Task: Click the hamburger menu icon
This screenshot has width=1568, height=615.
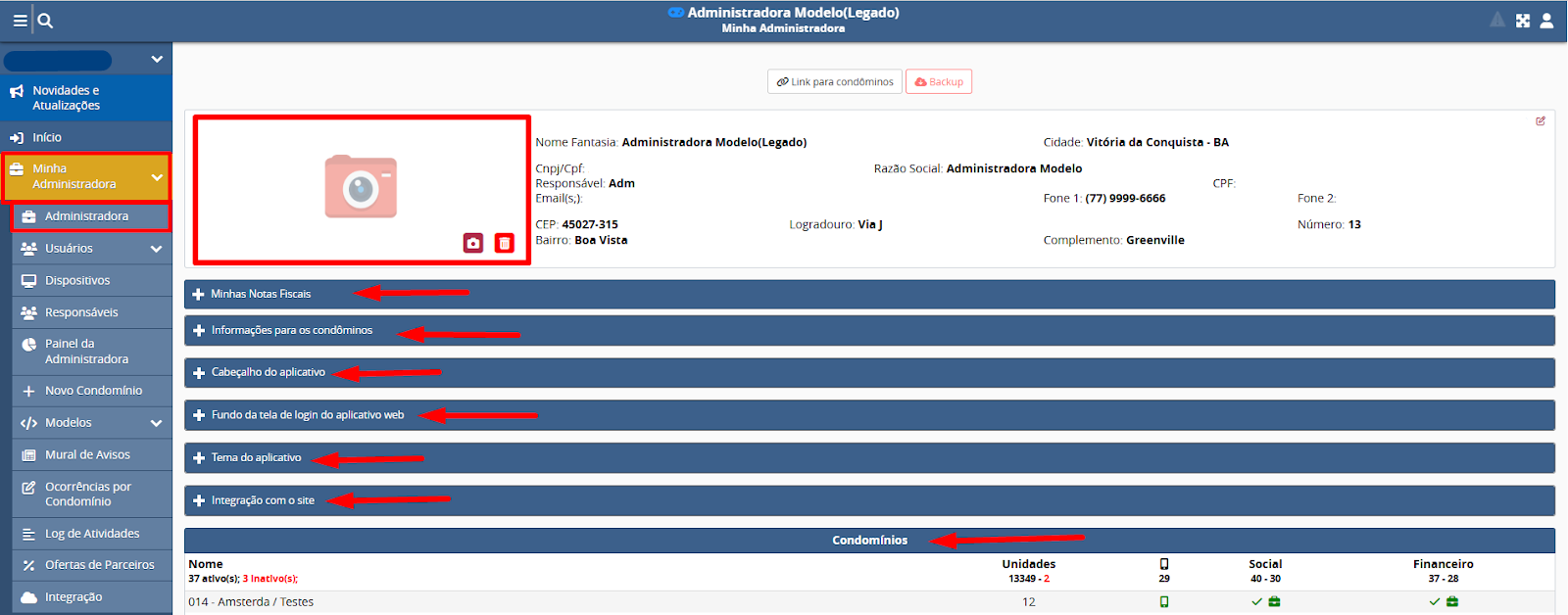Action: tap(20, 21)
